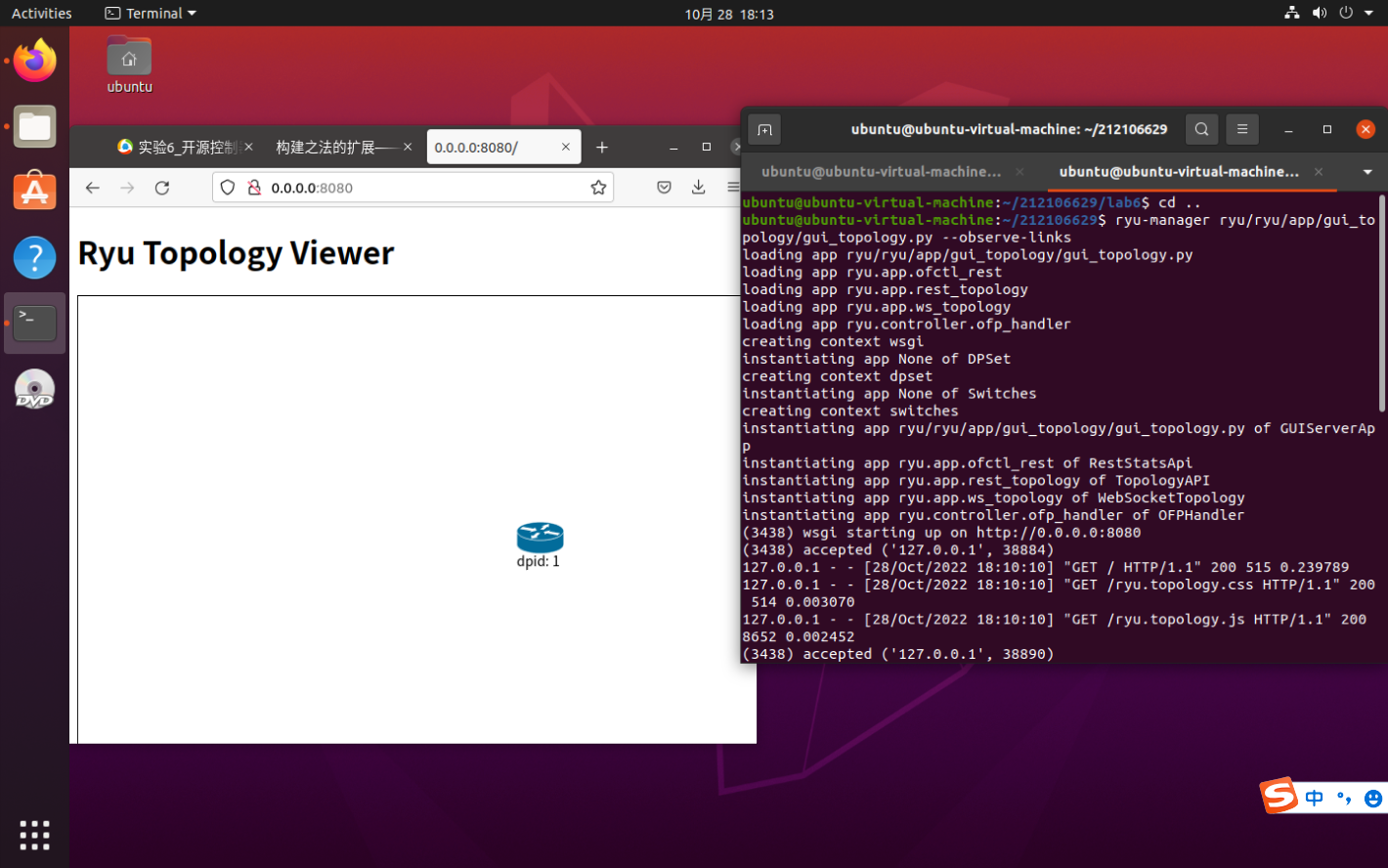
Task: Close the 实验6_开源控制 Firefox tab
Action: coord(248,147)
